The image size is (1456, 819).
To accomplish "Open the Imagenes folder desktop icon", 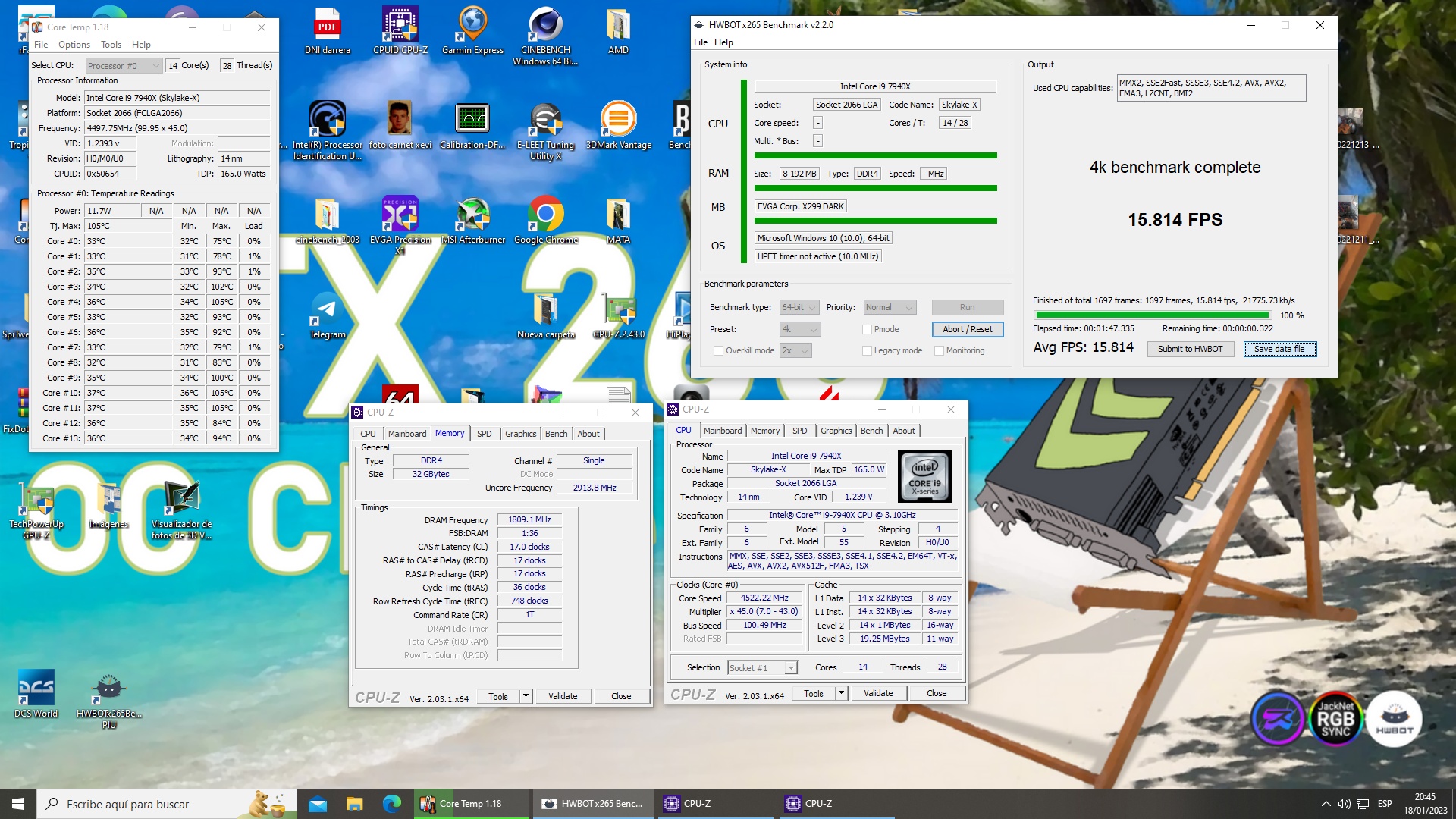I will [x=108, y=505].
